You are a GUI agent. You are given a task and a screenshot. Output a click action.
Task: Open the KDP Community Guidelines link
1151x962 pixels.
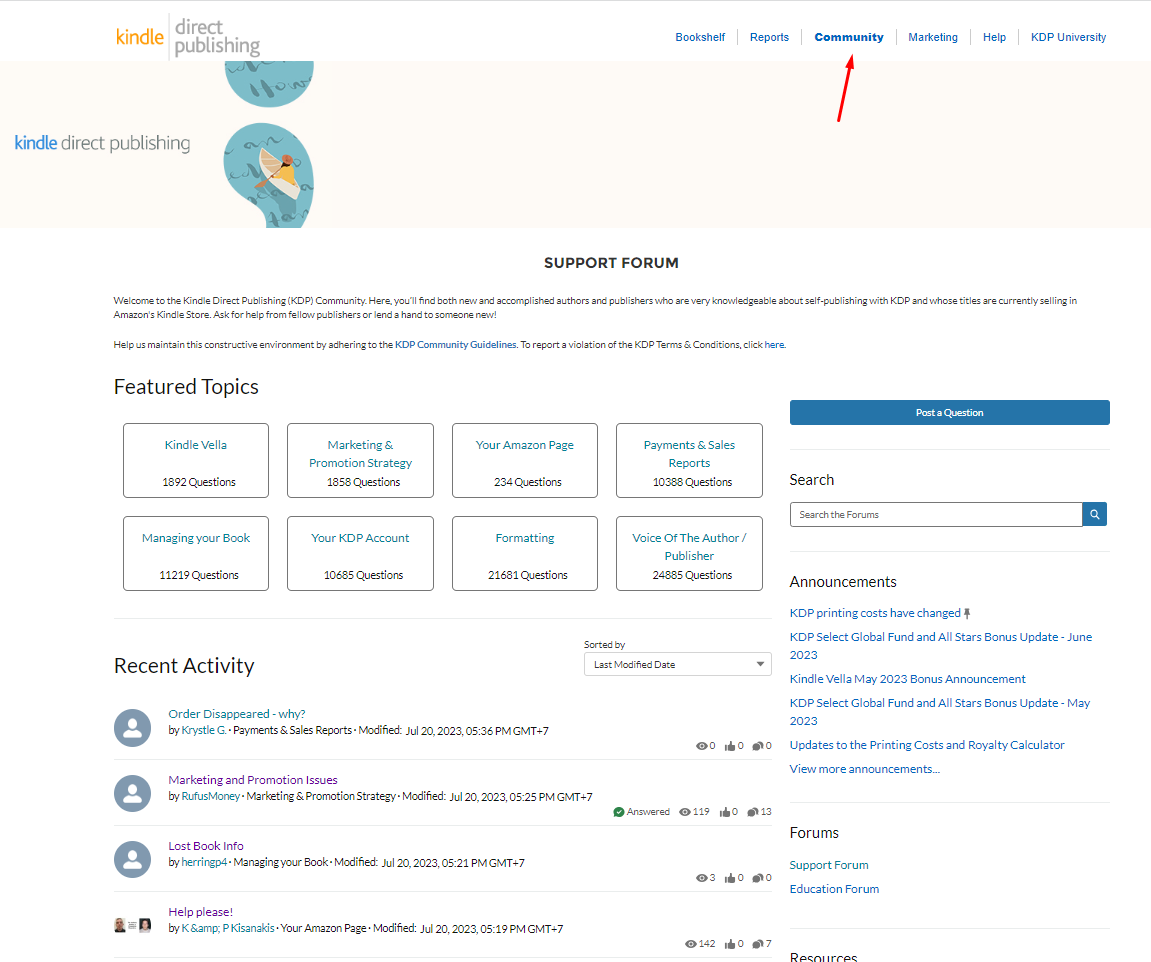tap(456, 345)
